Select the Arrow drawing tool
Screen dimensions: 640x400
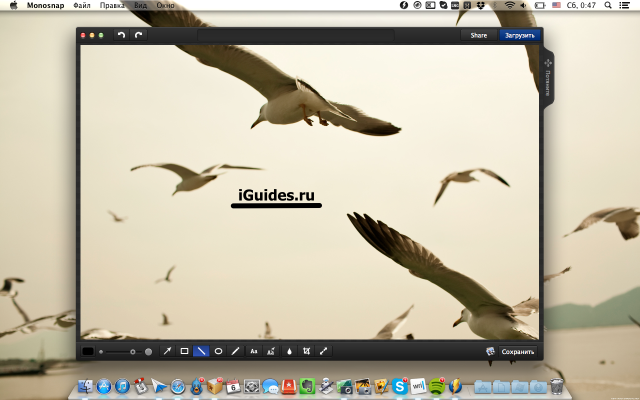coord(167,351)
